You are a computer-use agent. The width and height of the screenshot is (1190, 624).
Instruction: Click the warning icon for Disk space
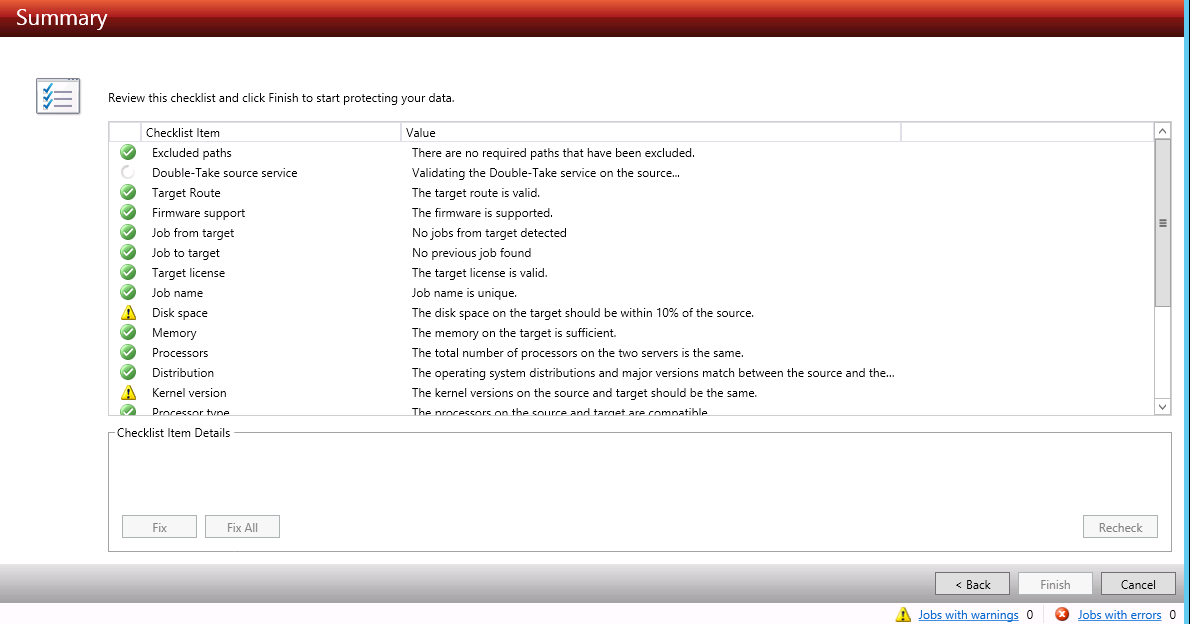pyautogui.click(x=128, y=313)
